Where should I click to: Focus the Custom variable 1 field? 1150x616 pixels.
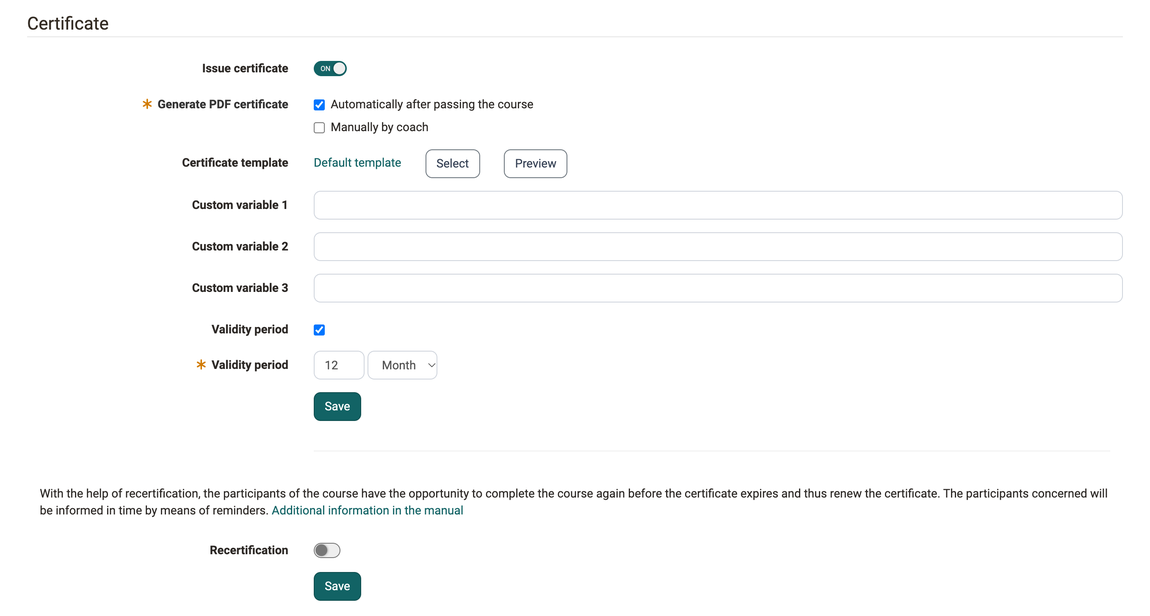[x=718, y=205]
